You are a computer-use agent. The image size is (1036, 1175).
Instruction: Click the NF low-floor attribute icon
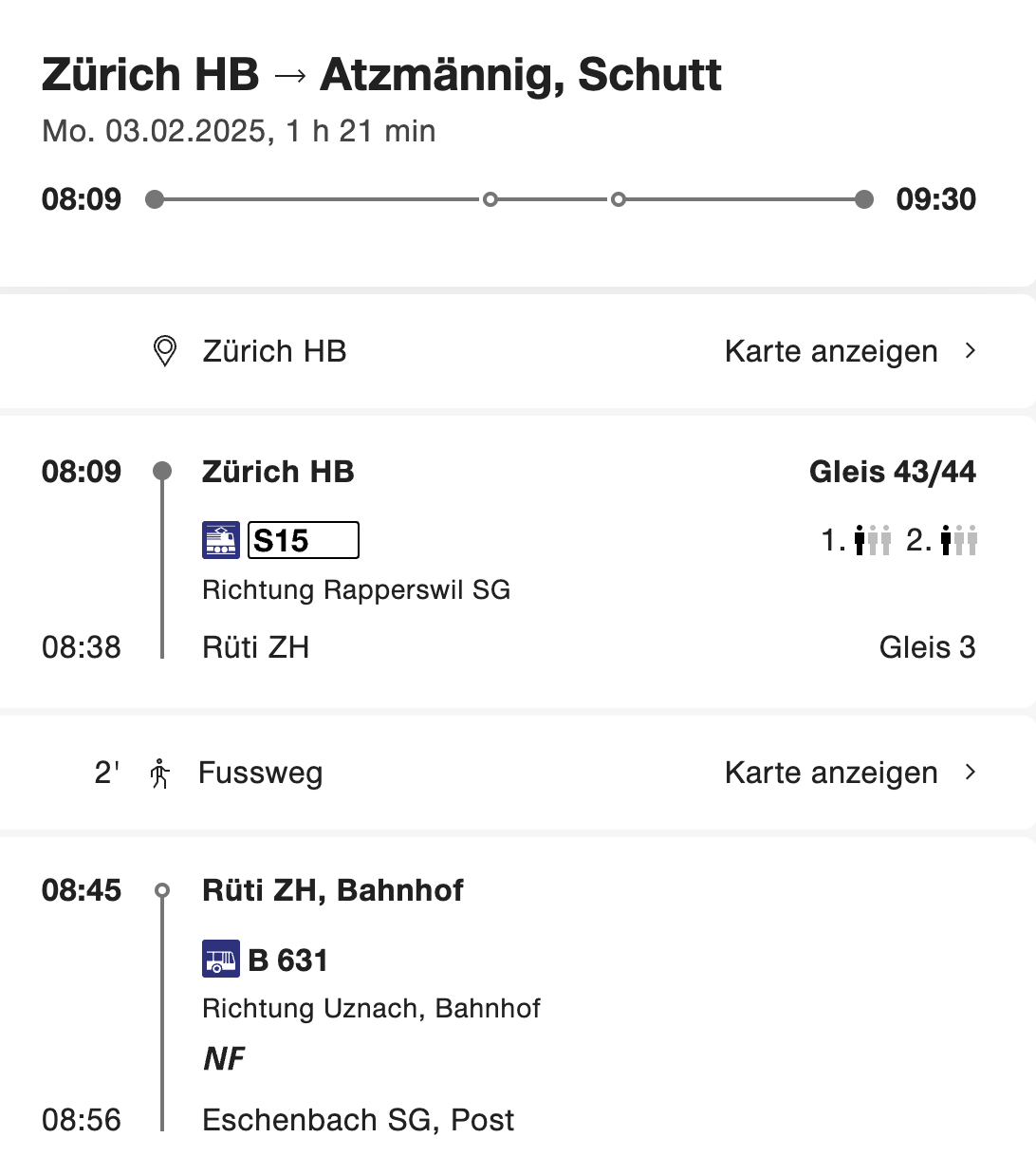coord(224,1058)
